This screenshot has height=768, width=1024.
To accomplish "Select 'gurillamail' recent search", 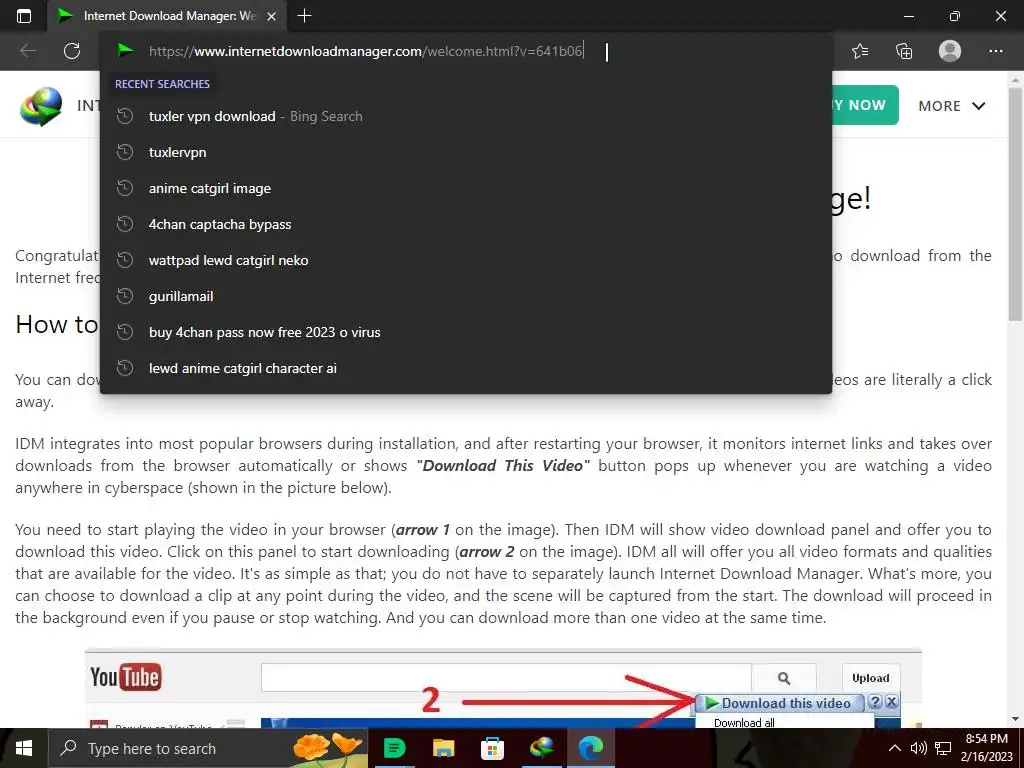I will [x=466, y=296].
